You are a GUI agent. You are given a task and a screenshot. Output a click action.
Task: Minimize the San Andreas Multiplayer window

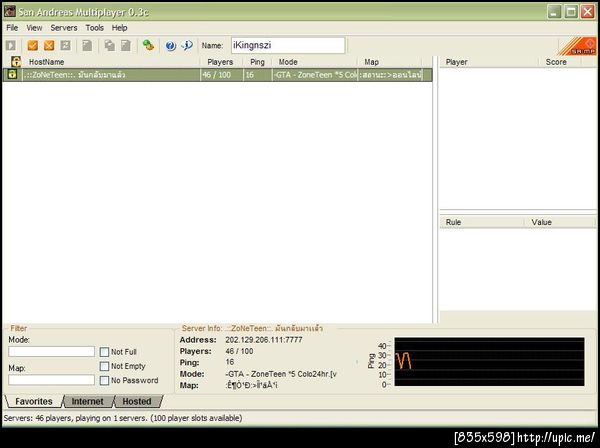coord(554,12)
